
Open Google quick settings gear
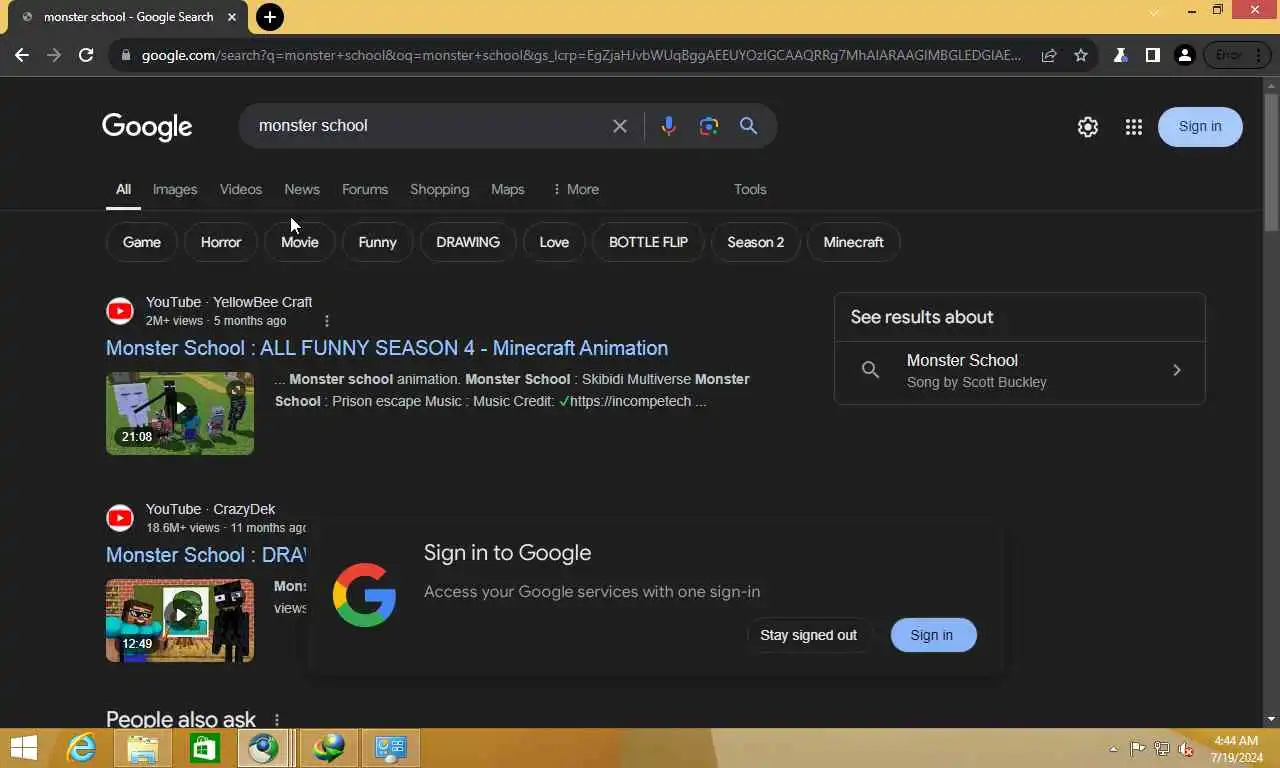1088,127
